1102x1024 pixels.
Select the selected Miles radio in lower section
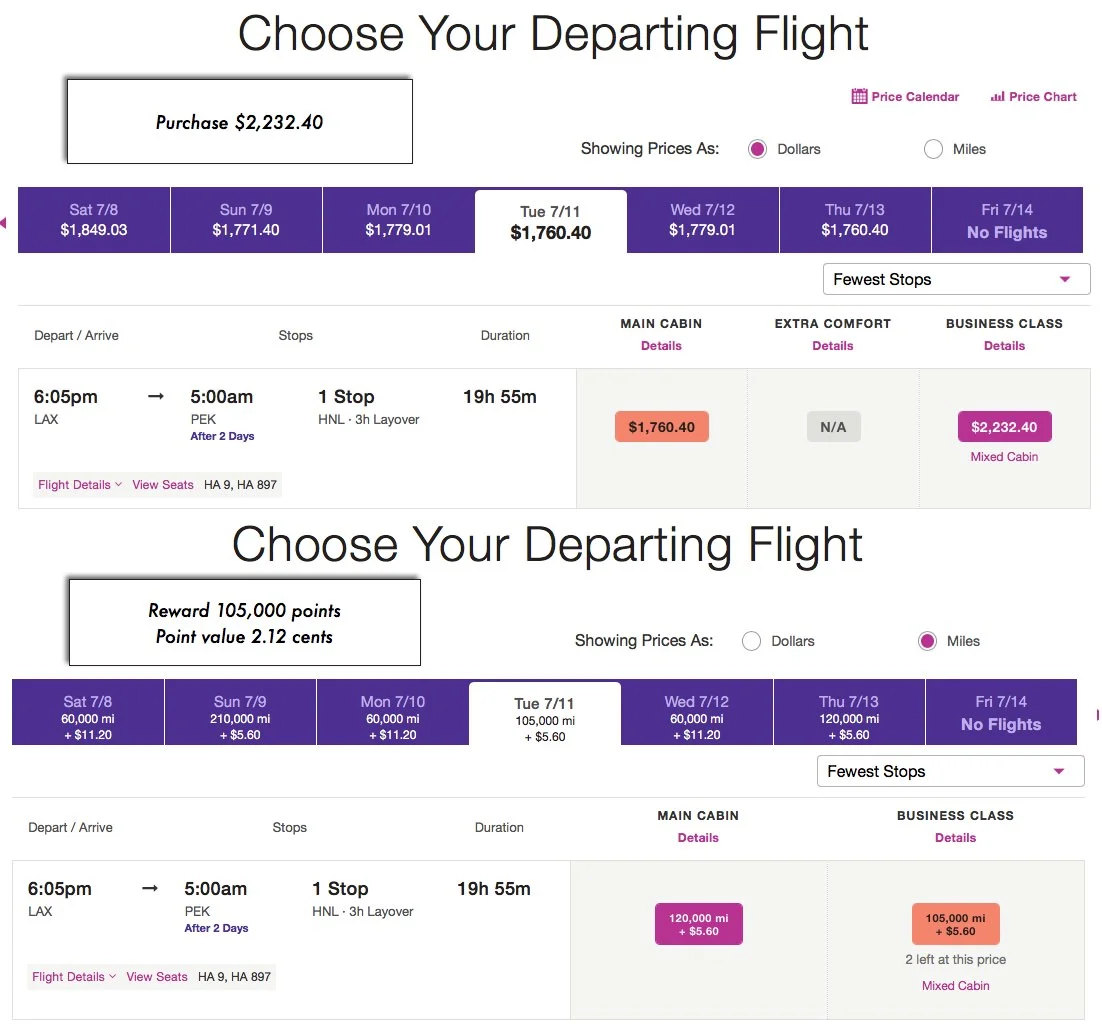click(x=928, y=641)
